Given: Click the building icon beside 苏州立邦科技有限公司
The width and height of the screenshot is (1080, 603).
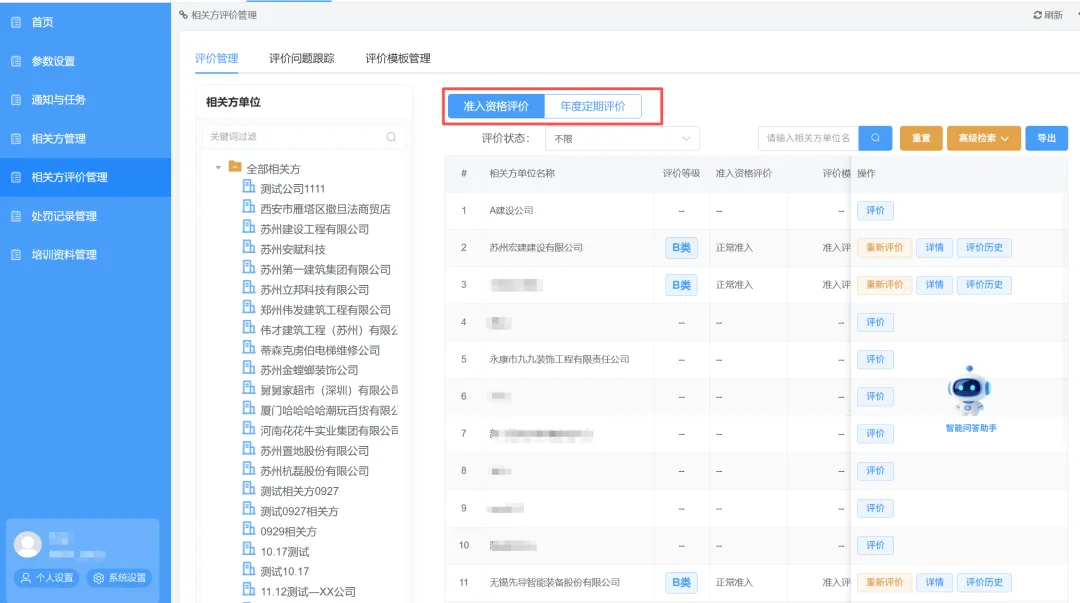Looking at the screenshot, I should (249, 287).
